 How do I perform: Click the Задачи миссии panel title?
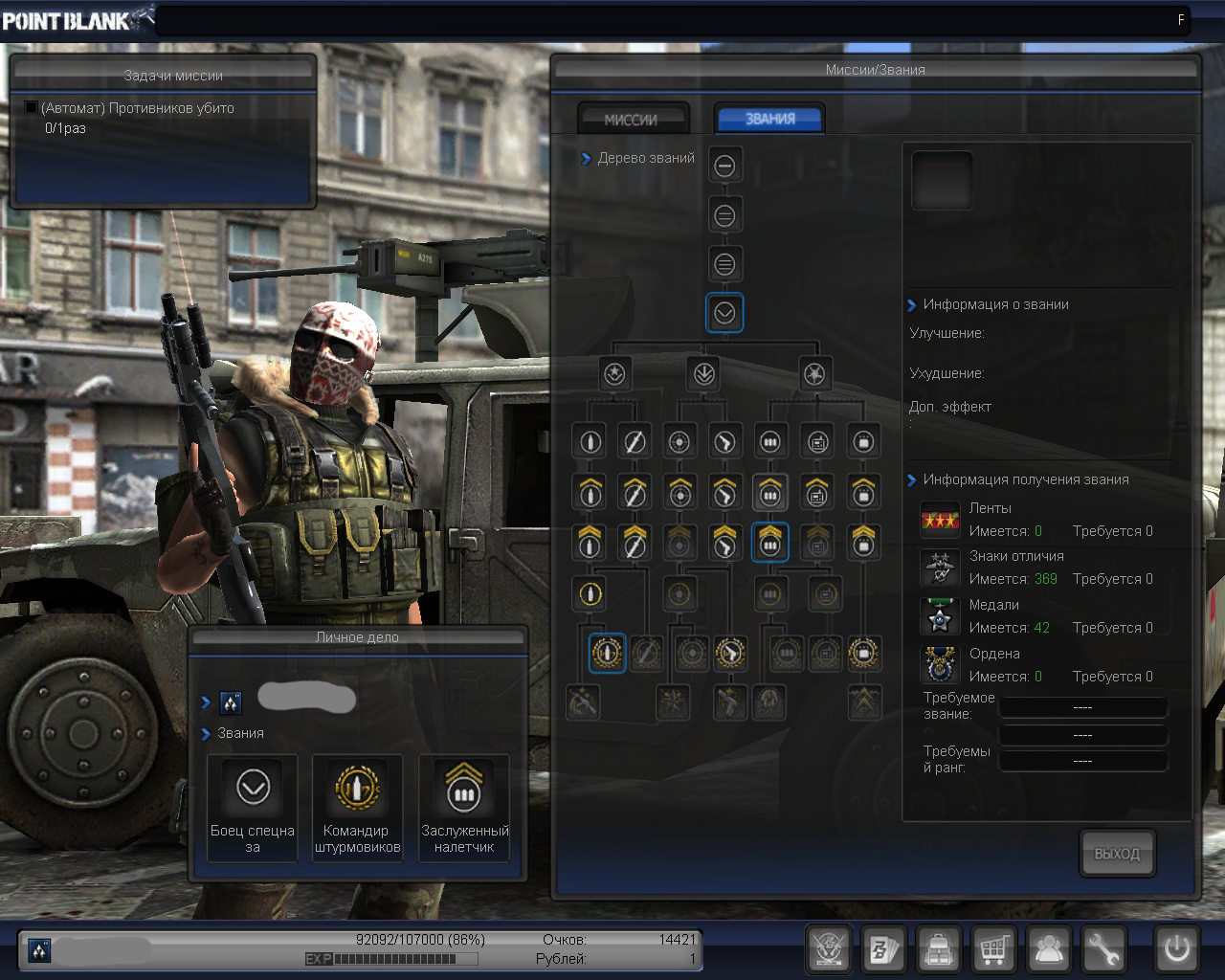click(x=173, y=76)
